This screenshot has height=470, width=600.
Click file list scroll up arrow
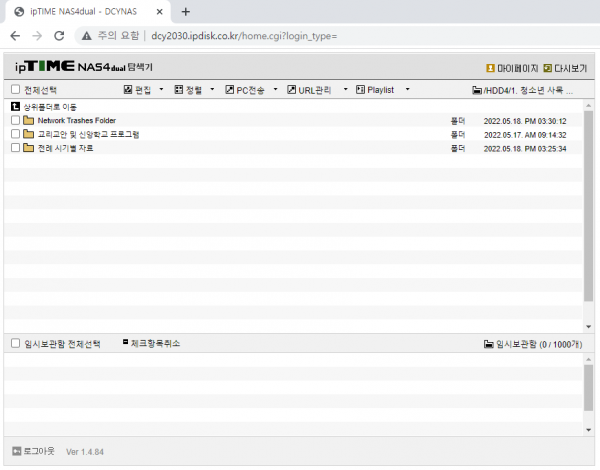tap(588, 105)
